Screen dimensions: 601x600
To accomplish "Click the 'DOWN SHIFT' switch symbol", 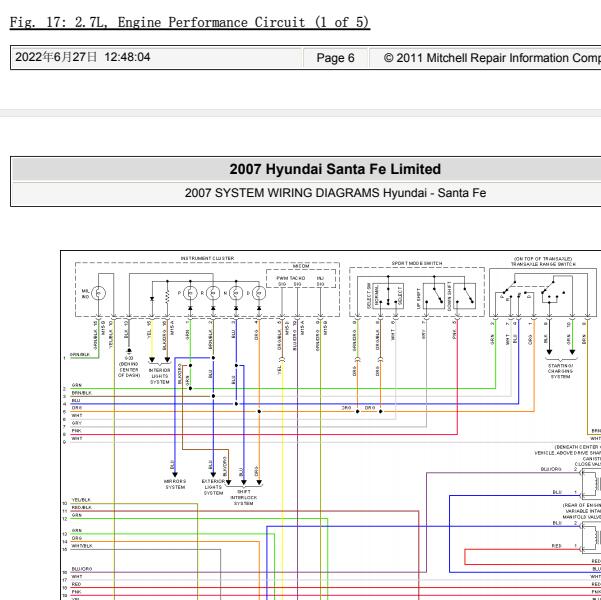I will click(x=465, y=296).
